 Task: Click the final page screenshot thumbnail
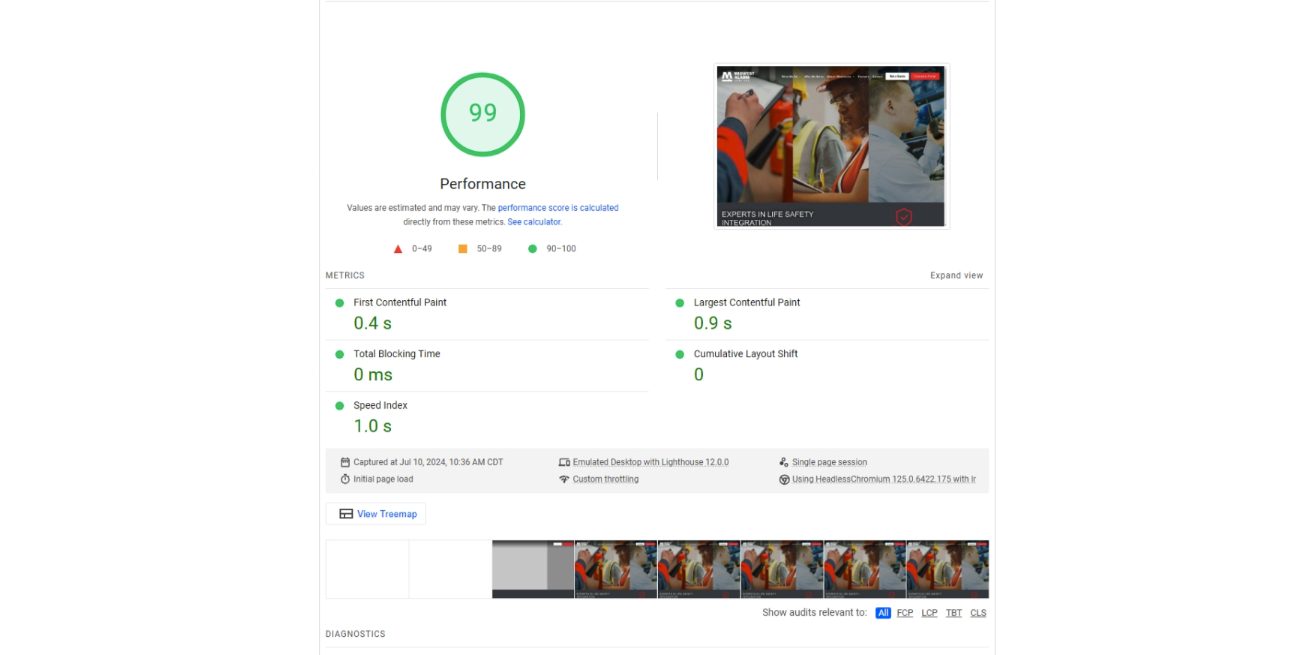click(830, 147)
